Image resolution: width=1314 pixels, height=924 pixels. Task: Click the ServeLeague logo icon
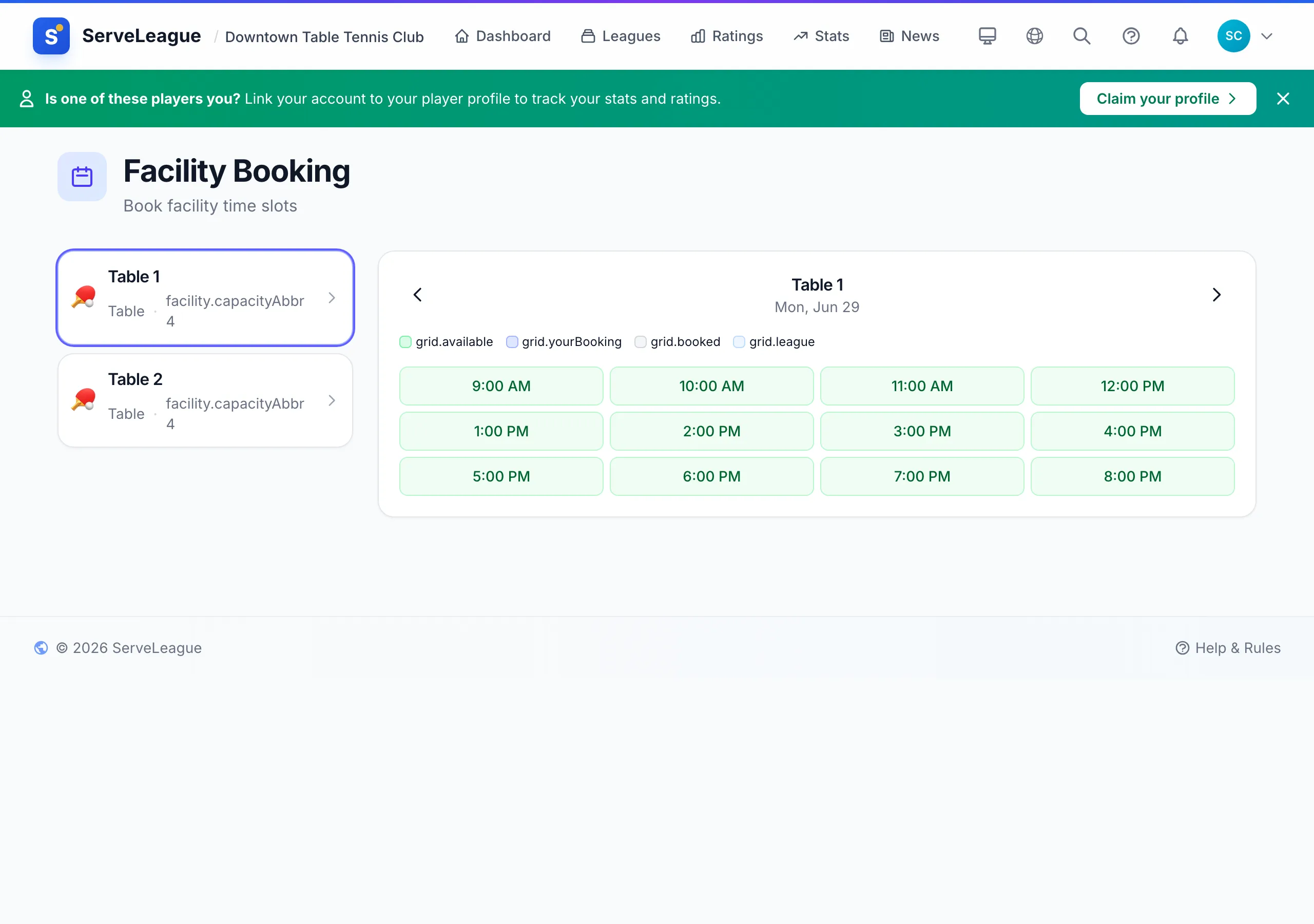[51, 36]
